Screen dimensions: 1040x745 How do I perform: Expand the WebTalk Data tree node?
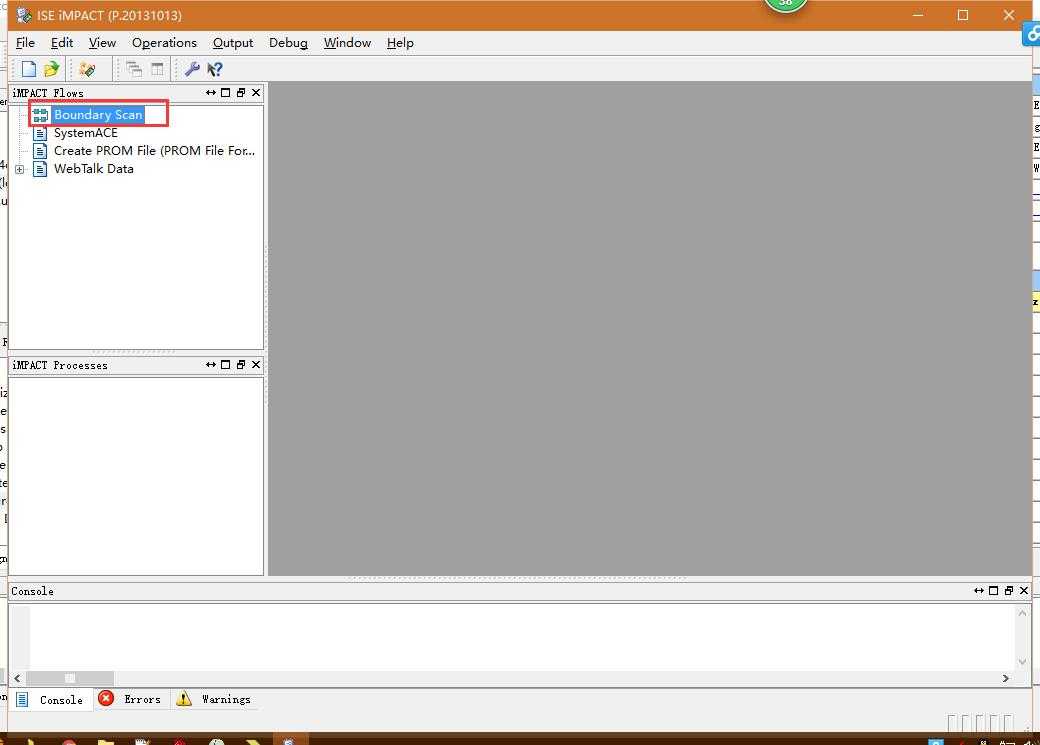[x=20, y=169]
